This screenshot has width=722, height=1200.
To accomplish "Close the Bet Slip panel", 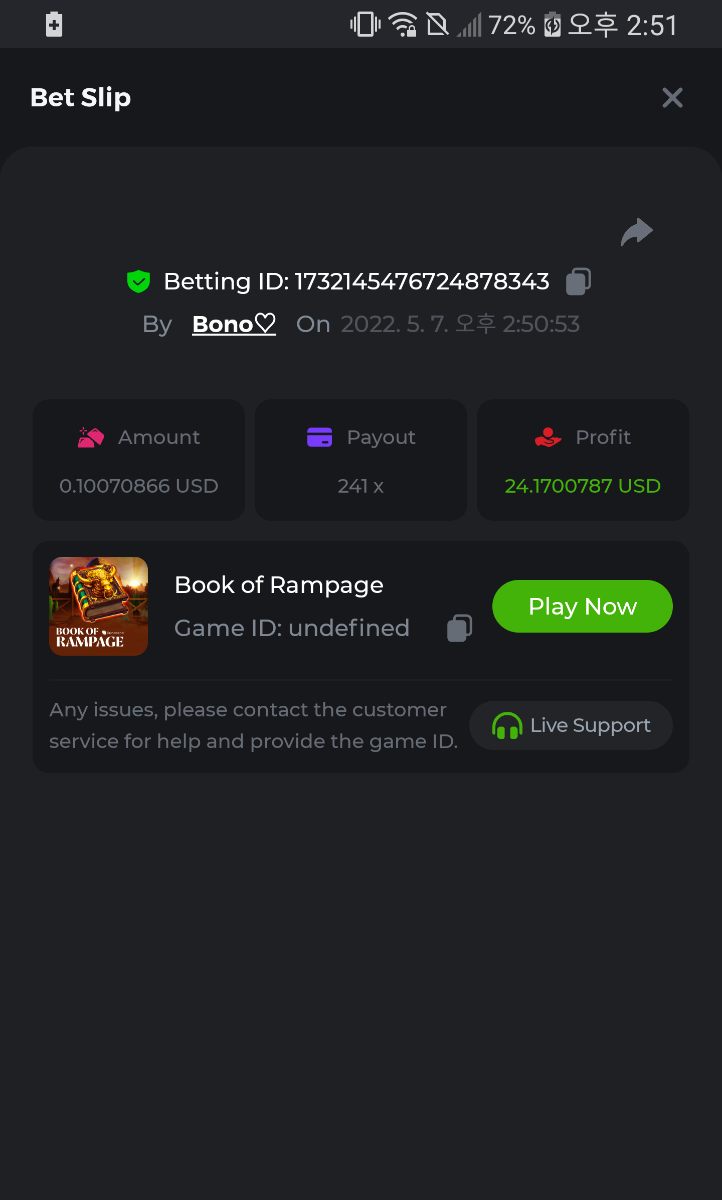I will [x=672, y=97].
